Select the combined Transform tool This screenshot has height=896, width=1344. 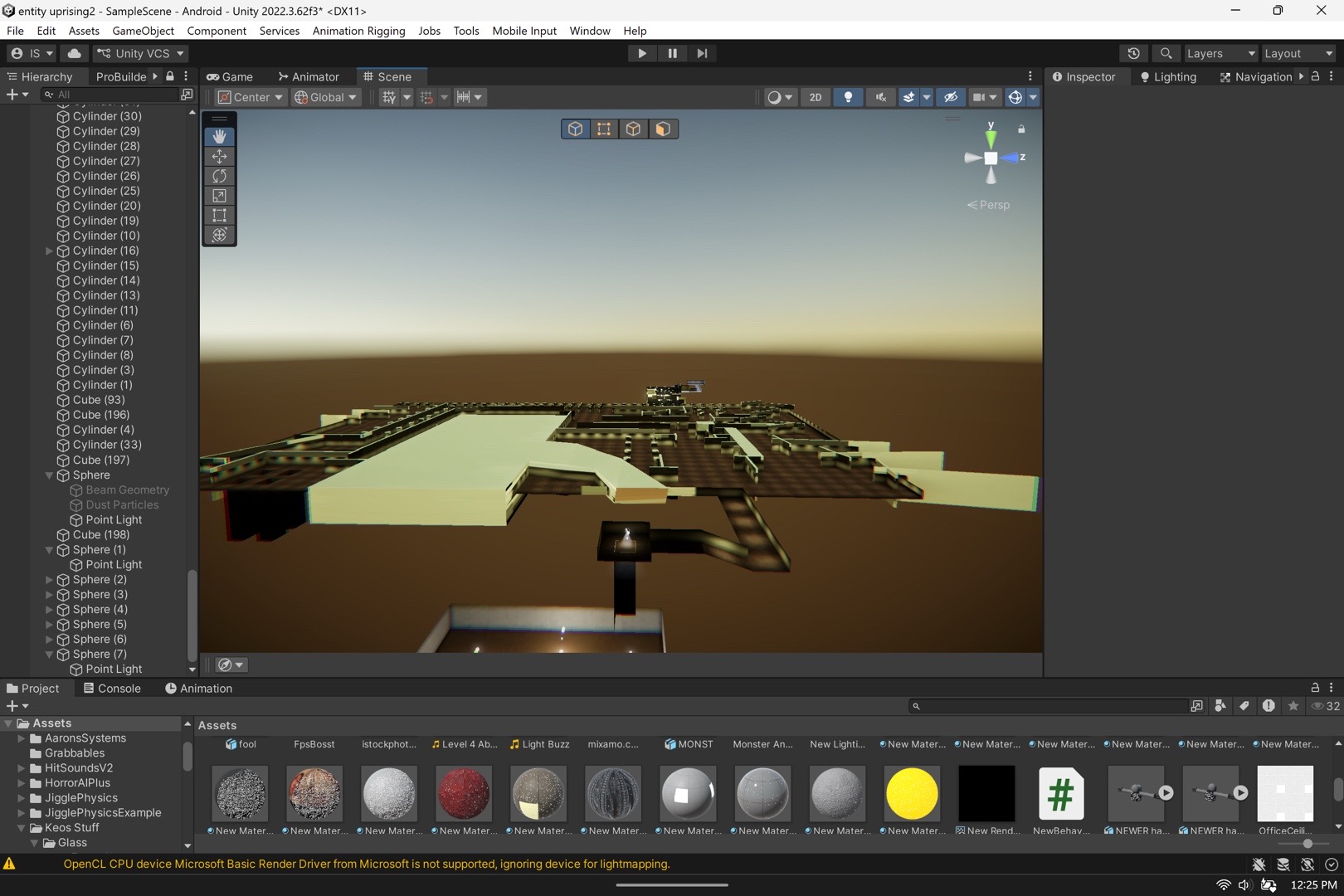219,236
